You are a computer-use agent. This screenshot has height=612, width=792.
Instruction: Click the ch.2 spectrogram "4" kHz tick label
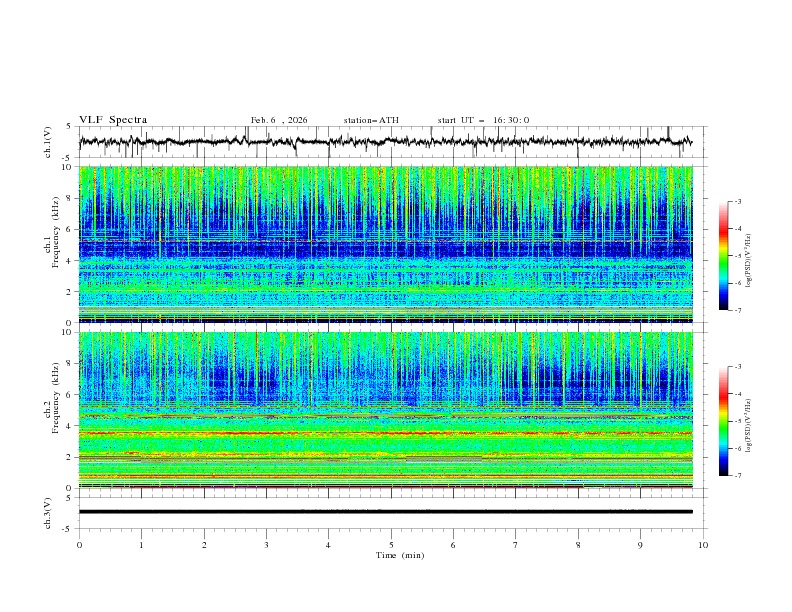(69, 426)
